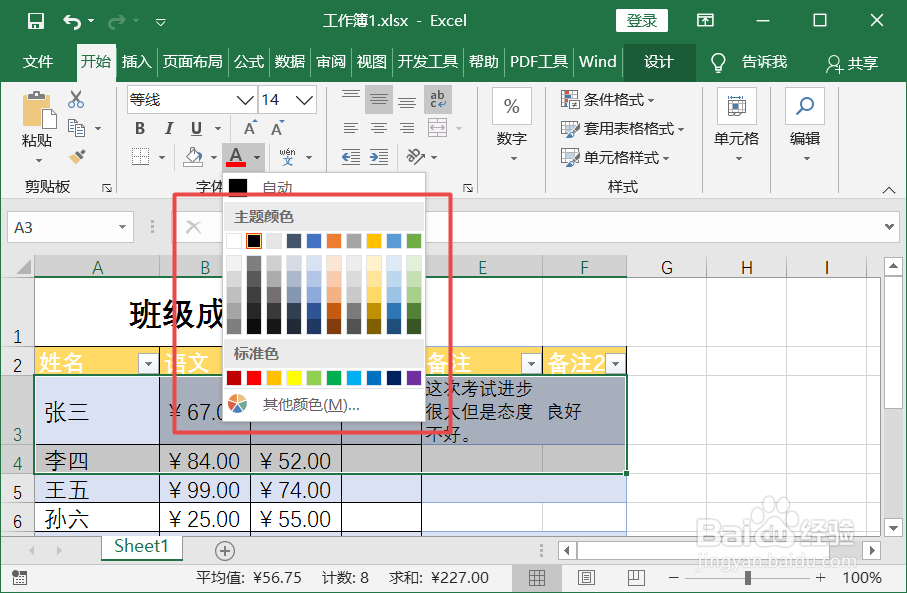Toggle the macro recording status bar icon
This screenshot has height=593, width=907.
click(19, 577)
